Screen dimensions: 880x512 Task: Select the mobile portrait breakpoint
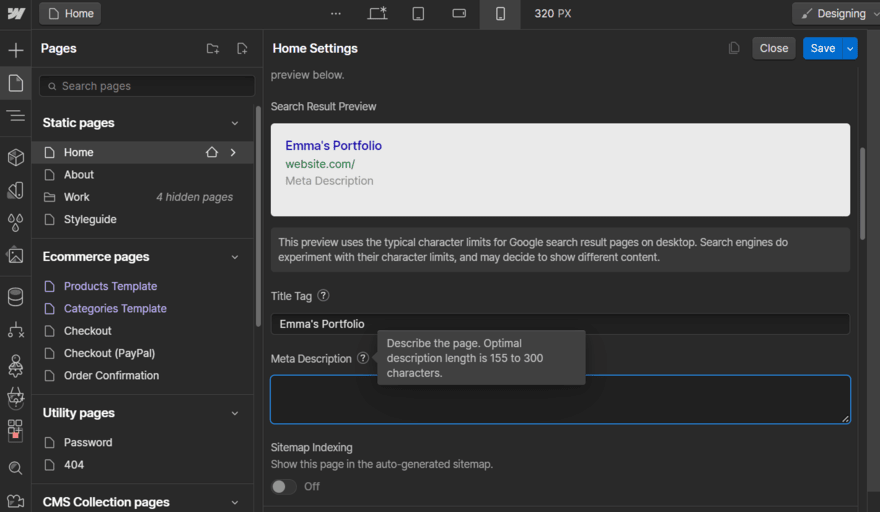point(500,13)
